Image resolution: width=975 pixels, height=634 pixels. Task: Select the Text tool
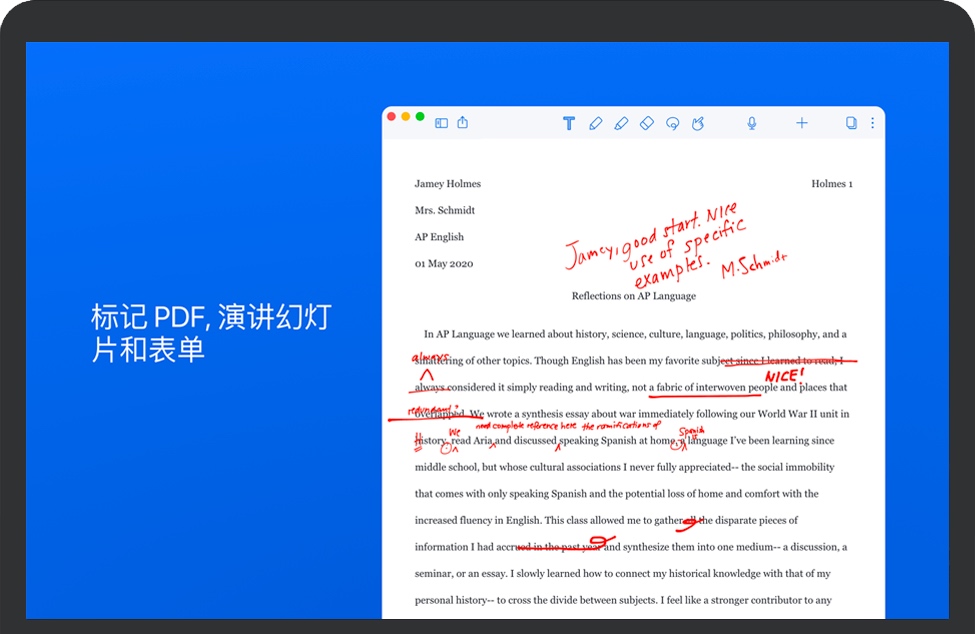[569, 123]
